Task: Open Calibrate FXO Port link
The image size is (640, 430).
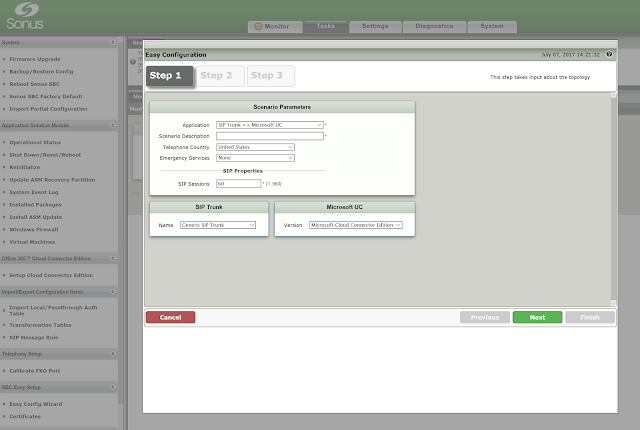Action: pyautogui.click(x=35, y=371)
